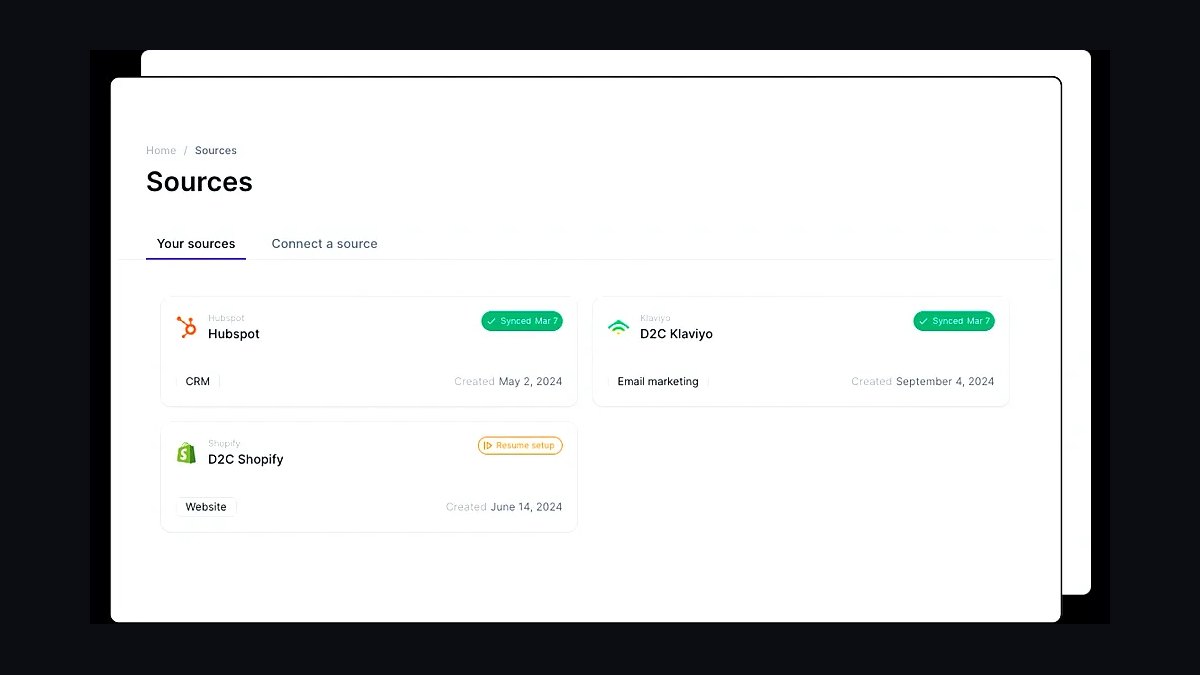
Task: Click the Synced Mar 7 badge on D2C Klaviyo
Action: [954, 321]
